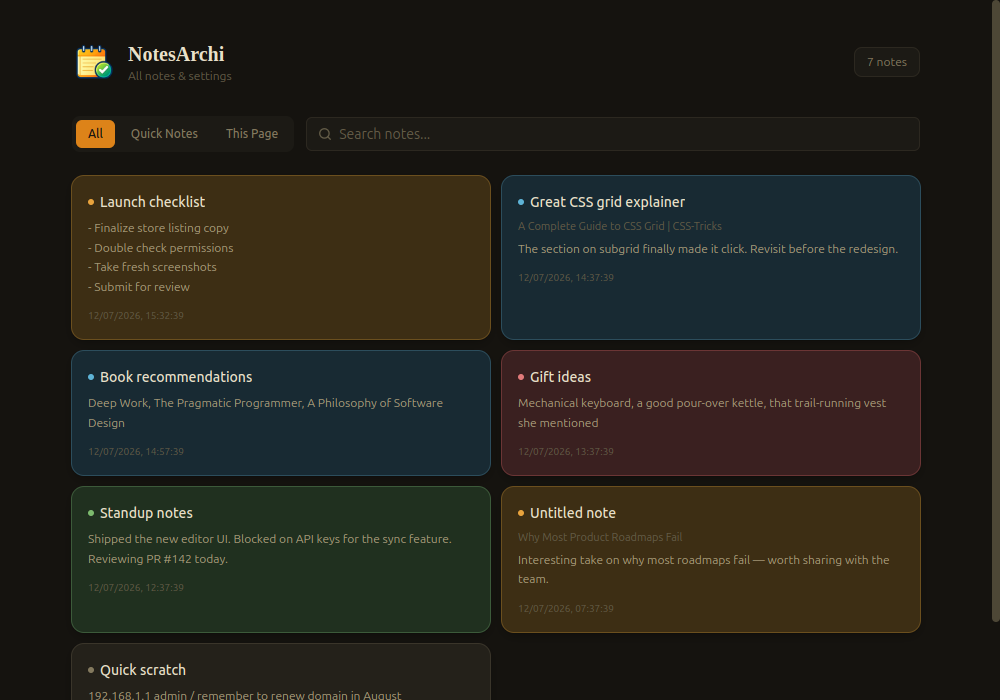Image resolution: width=1000 pixels, height=700 pixels.
Task: Click the vertical page scrollbar
Action: coord(996,310)
